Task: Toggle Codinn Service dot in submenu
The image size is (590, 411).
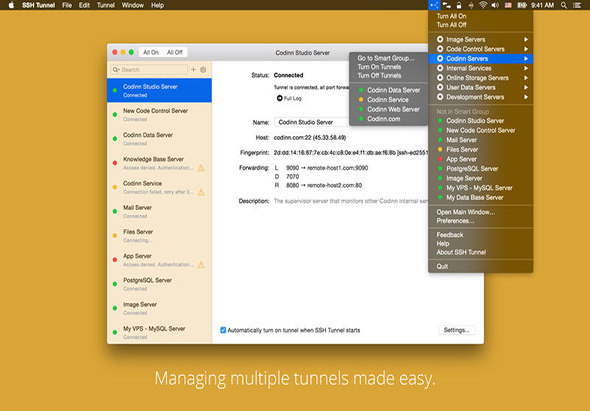Action: click(x=361, y=100)
